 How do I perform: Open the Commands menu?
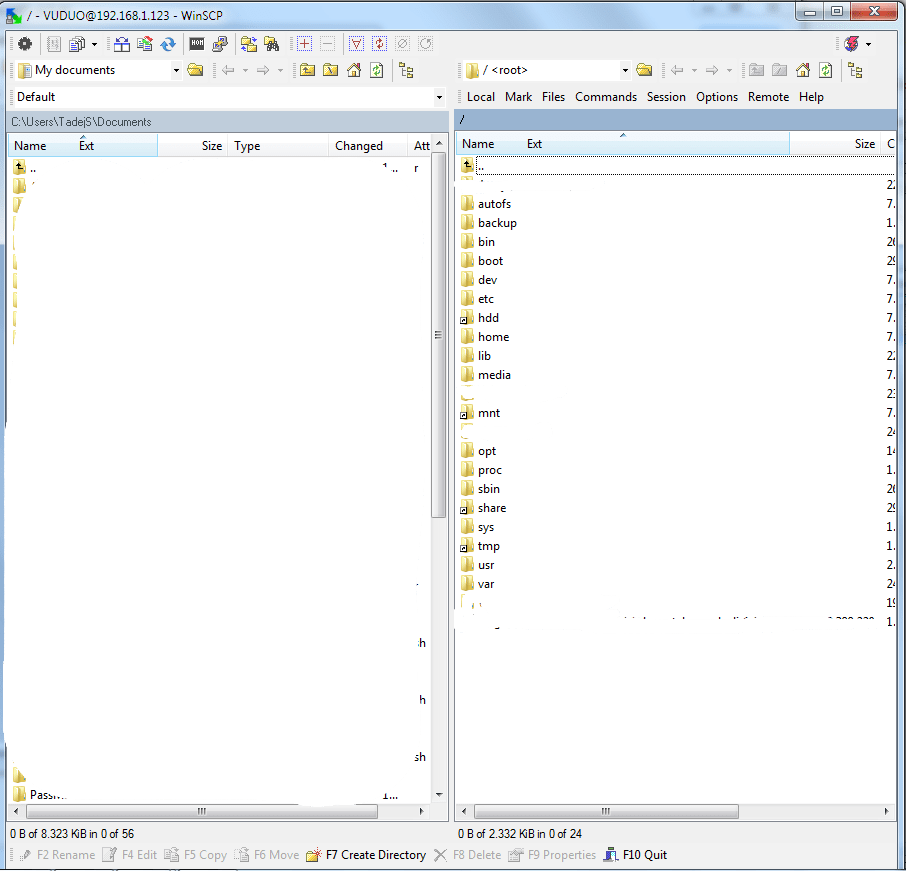(x=605, y=97)
